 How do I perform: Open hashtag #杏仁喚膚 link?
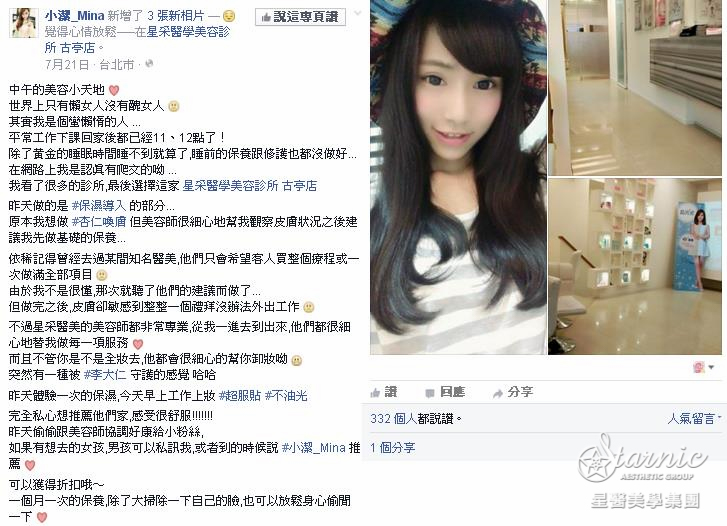(x=99, y=222)
